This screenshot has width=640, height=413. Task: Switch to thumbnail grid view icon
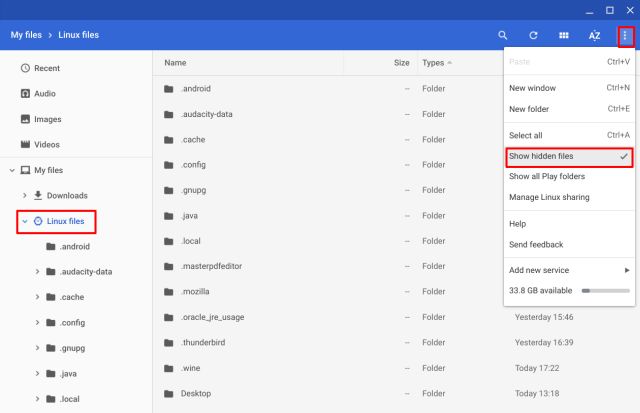click(564, 35)
